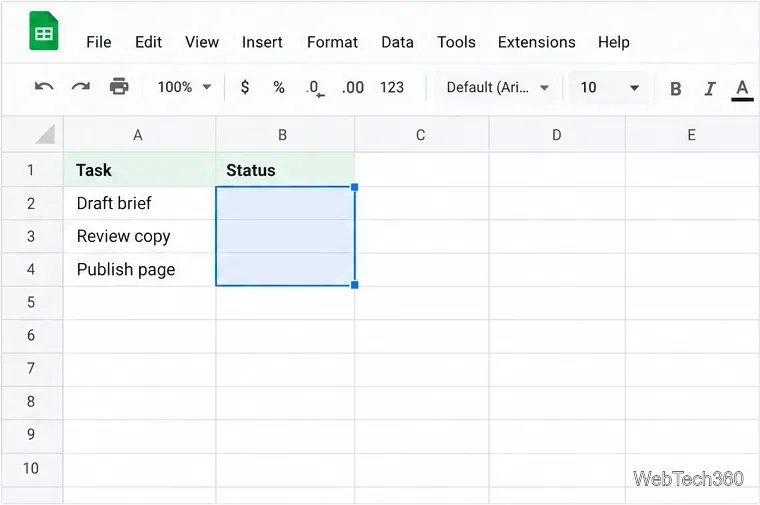Screen dimensions: 760x505
Task: Select row 4 header
Action: pos(32,269)
